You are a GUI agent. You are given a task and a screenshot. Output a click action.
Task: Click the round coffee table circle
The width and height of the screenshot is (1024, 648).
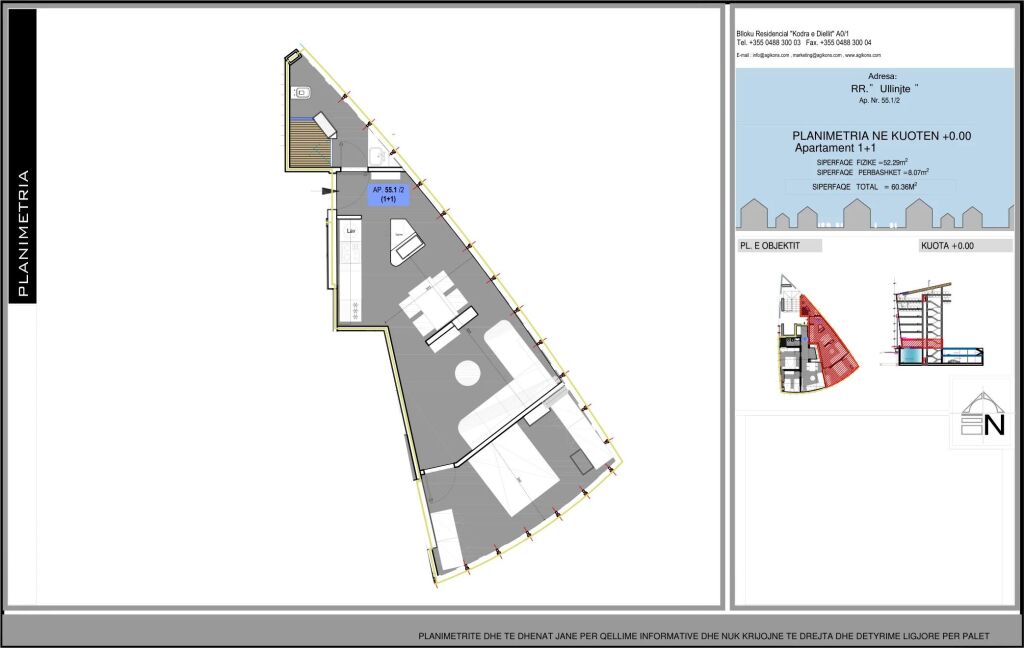[x=468, y=374]
